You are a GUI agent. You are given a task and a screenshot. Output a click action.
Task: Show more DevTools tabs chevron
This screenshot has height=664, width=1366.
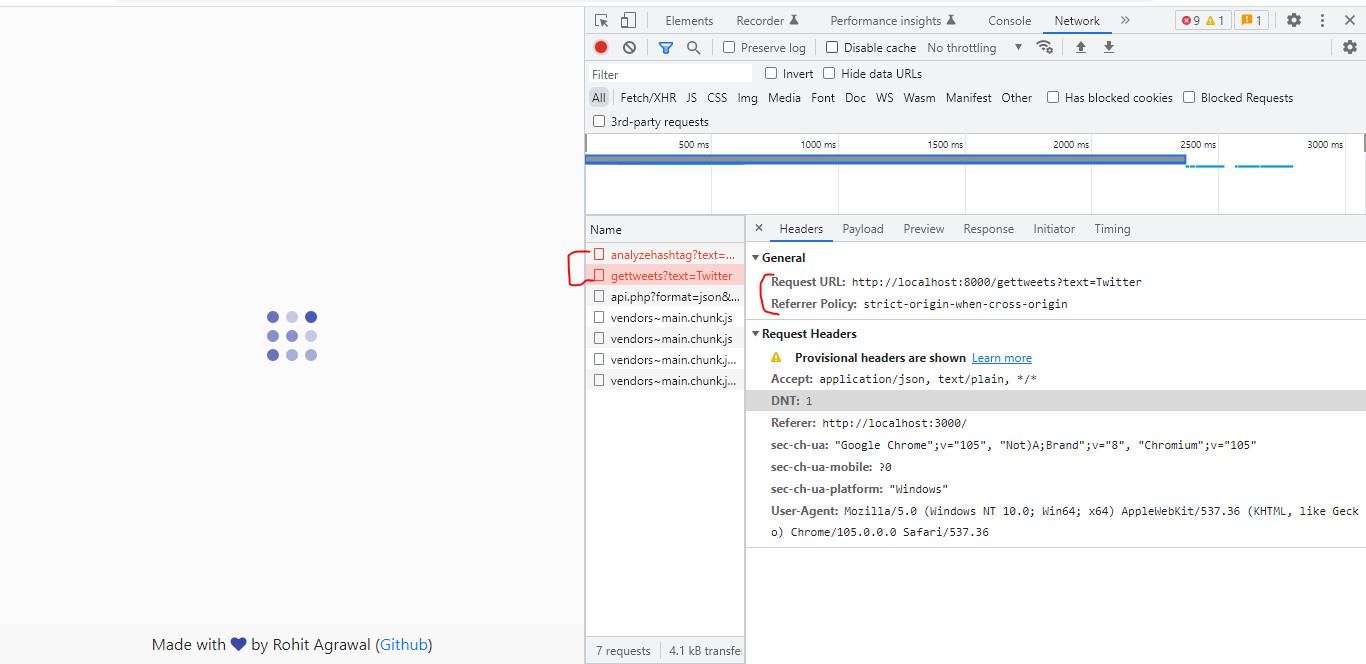pyautogui.click(x=1125, y=20)
